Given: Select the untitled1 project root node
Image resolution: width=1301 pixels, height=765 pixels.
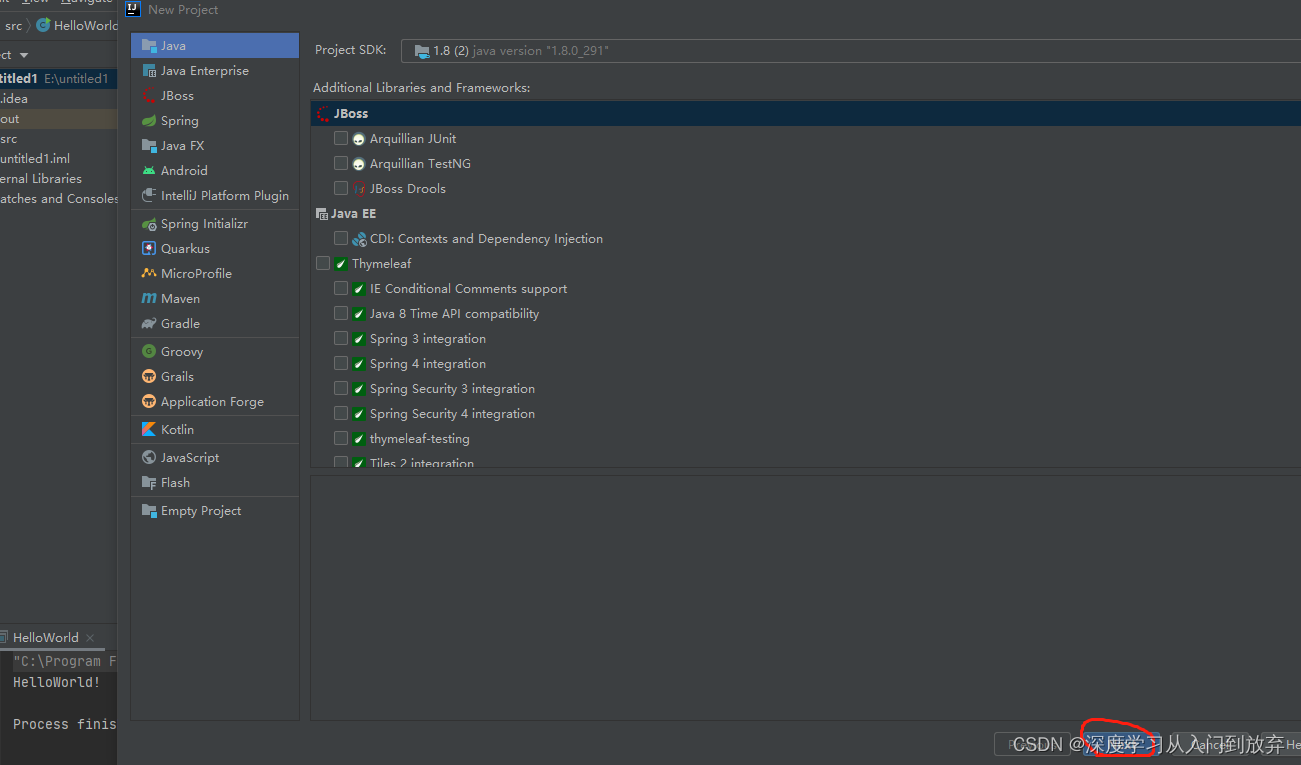Looking at the screenshot, I should pos(20,79).
